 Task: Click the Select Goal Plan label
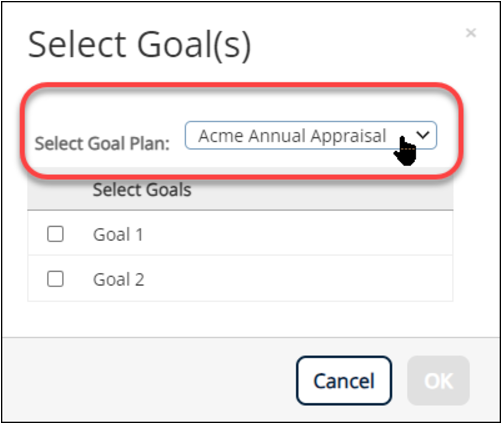coord(102,143)
